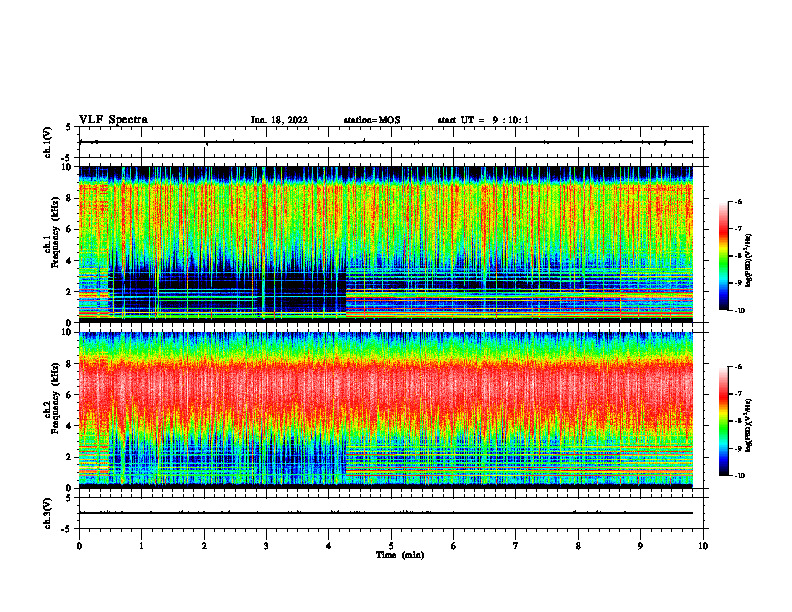Screen dimensions: 792x612
Task: Click the "ch.1(V)" waveform axis label
Action: (x=48, y=142)
